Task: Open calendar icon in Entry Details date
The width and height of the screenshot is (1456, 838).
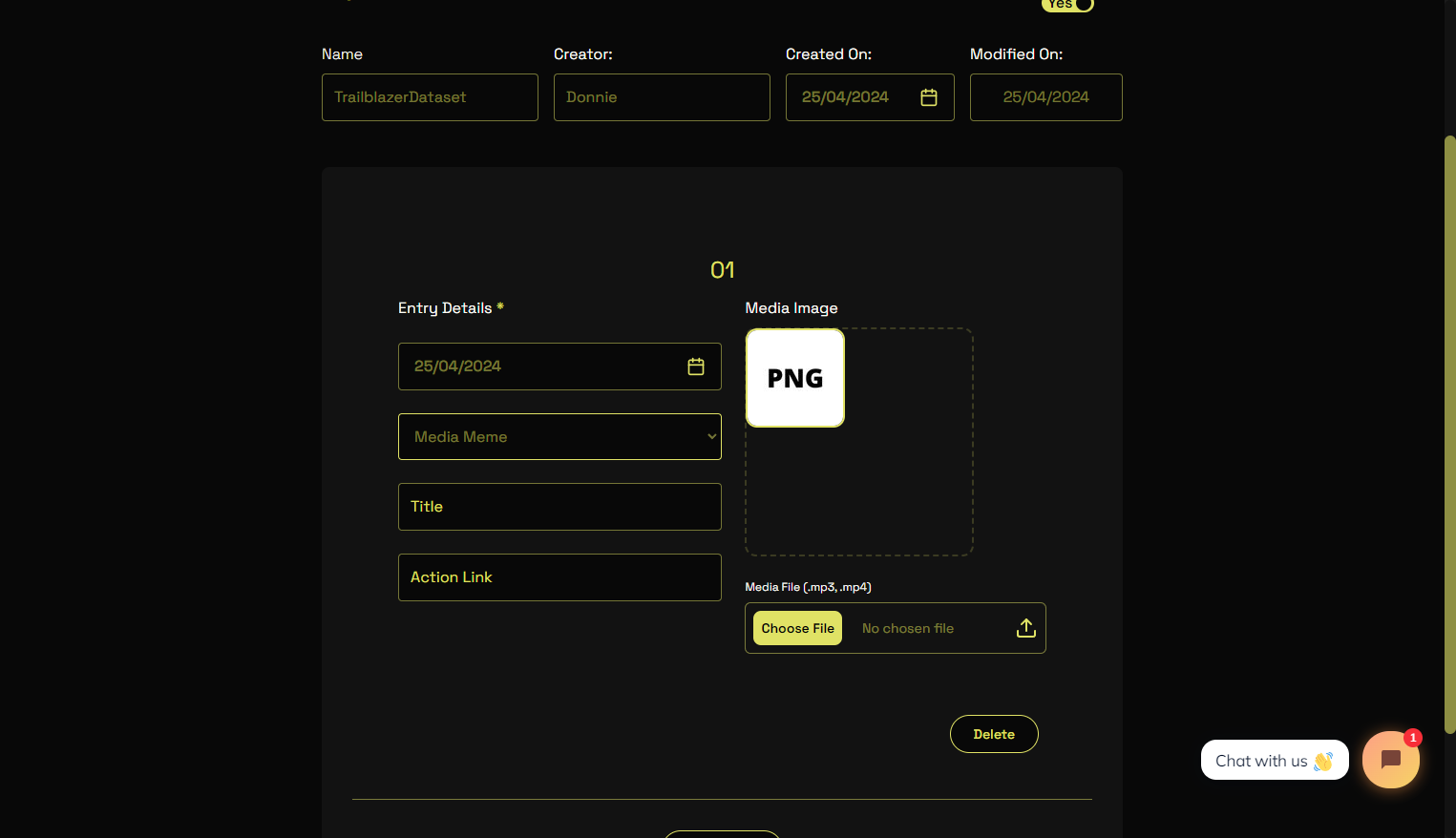Action: 696,367
